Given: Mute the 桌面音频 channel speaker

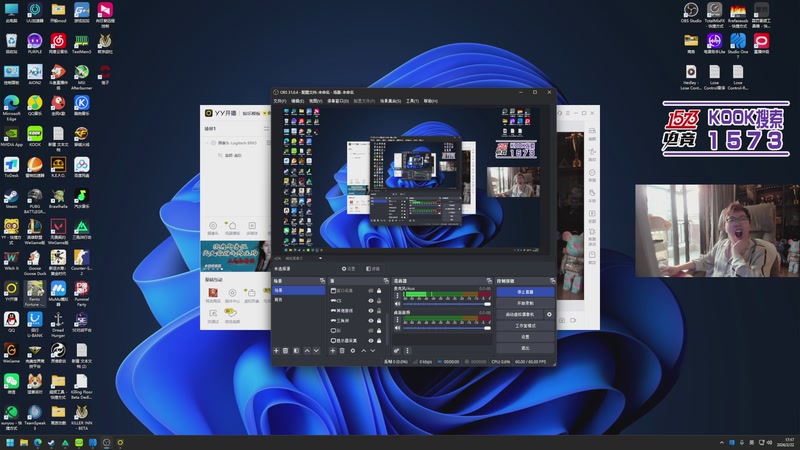Looking at the screenshot, I should tap(397, 328).
